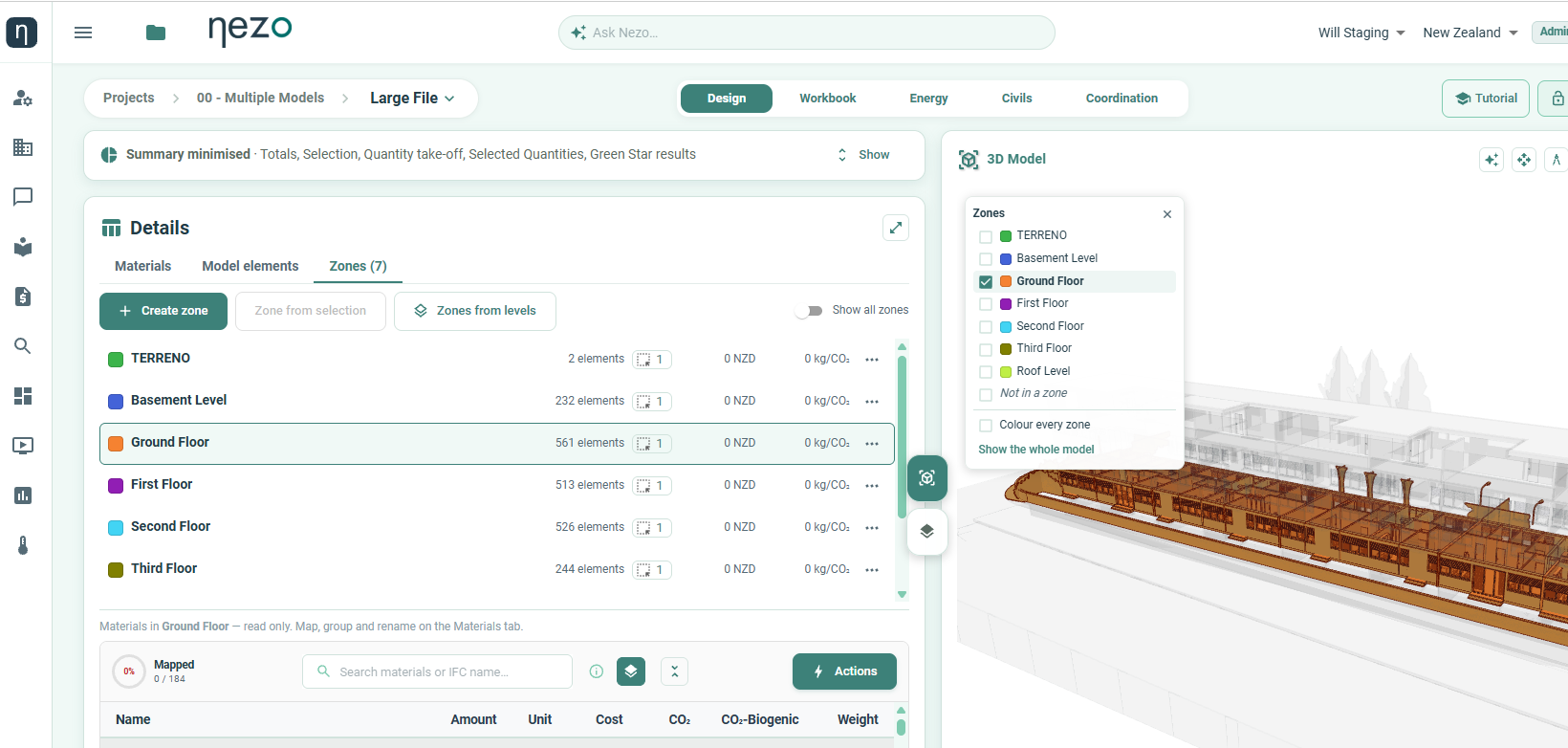The width and height of the screenshot is (1568, 748).
Task: Click the Show the whole model link
Action: click(x=1036, y=450)
